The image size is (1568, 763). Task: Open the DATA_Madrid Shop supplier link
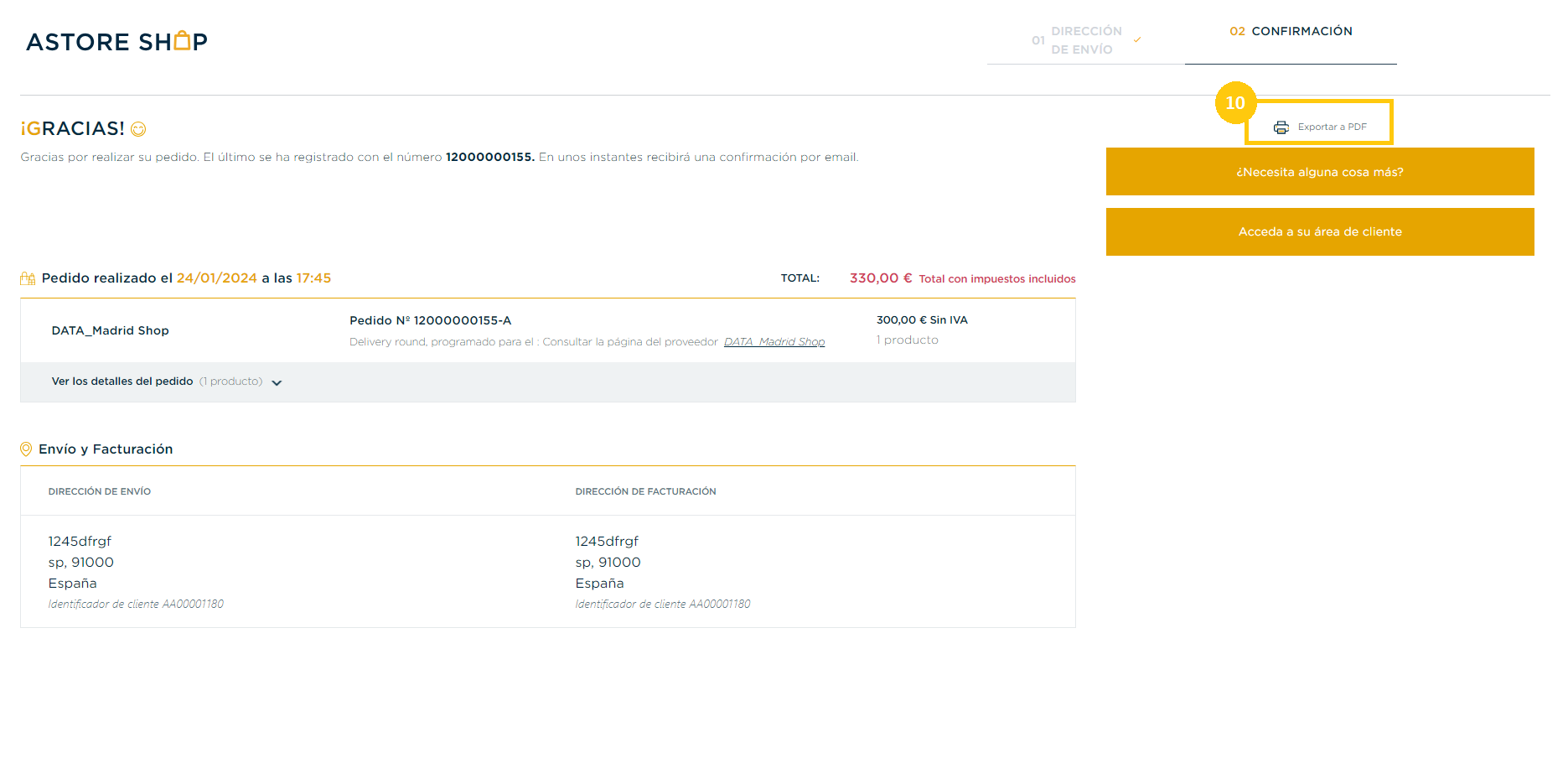pyautogui.click(x=774, y=342)
